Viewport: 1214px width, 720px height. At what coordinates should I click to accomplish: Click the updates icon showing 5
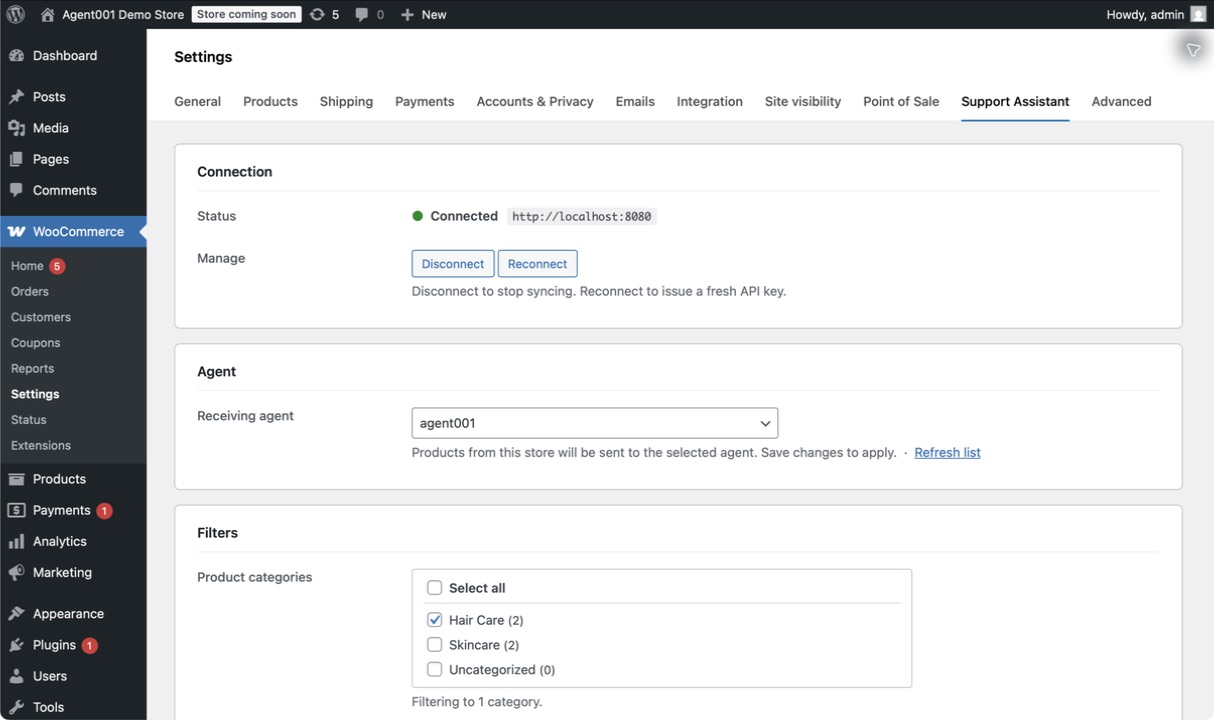tap(317, 14)
